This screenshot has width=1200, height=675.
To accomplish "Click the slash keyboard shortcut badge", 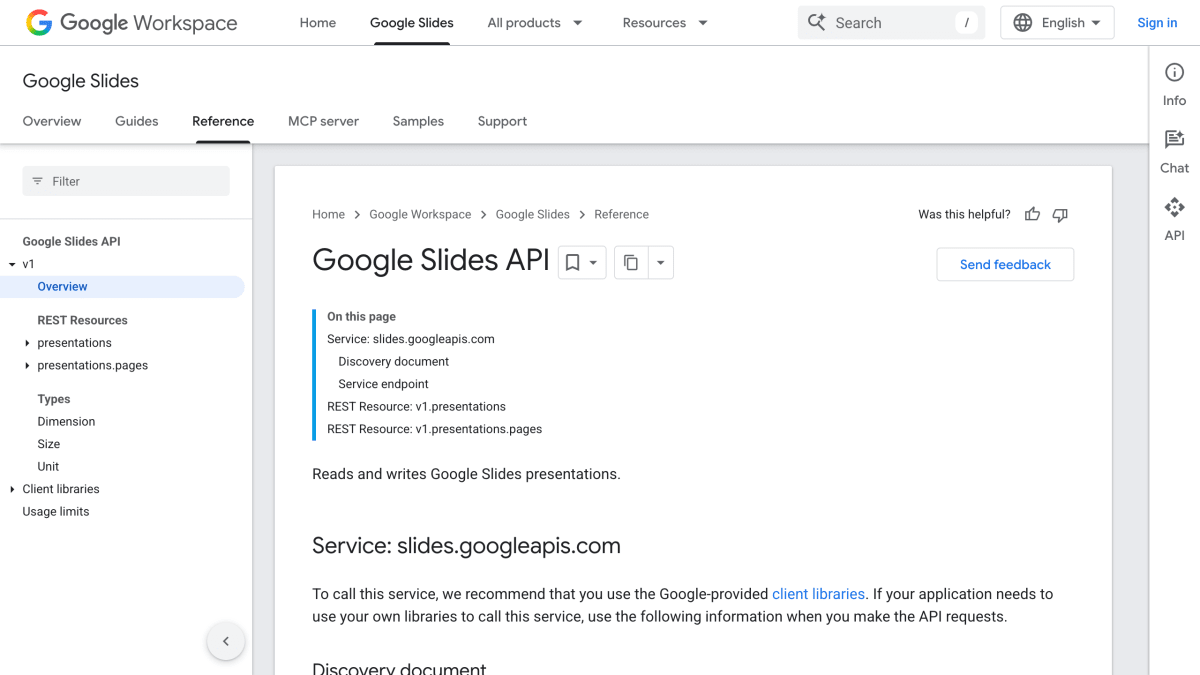I will (966, 23).
